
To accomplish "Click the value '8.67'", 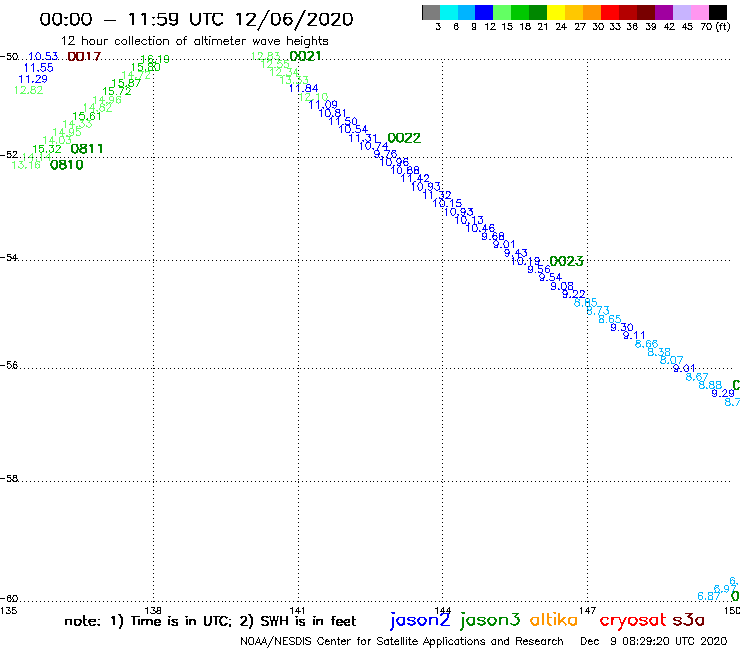I will (697, 377).
